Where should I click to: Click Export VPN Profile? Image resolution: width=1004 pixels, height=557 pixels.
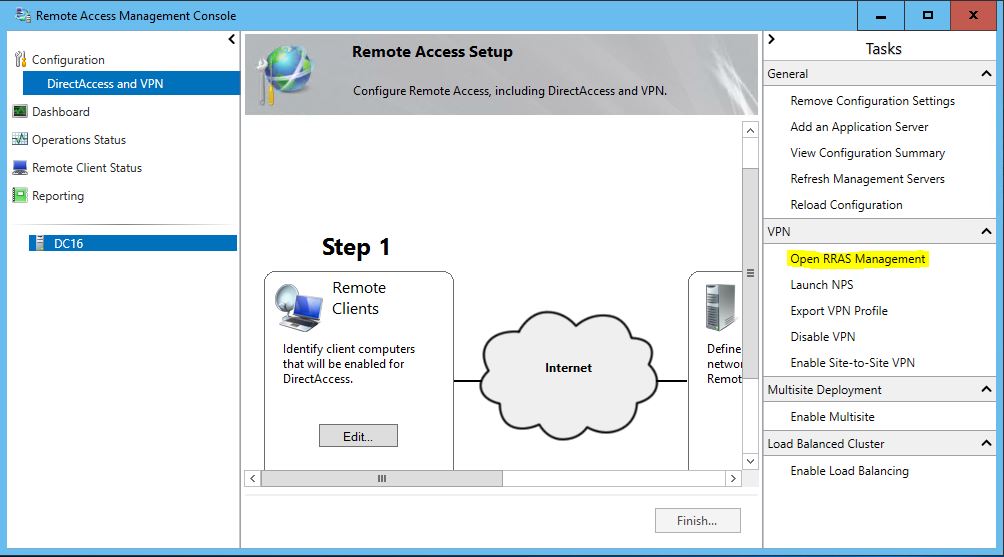click(x=839, y=311)
